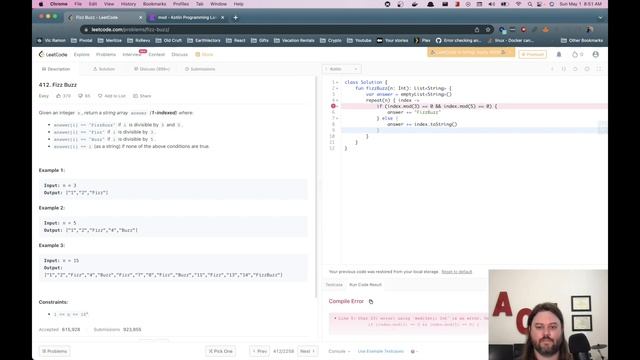
Task: Select the Testcase tab
Action: point(334,285)
